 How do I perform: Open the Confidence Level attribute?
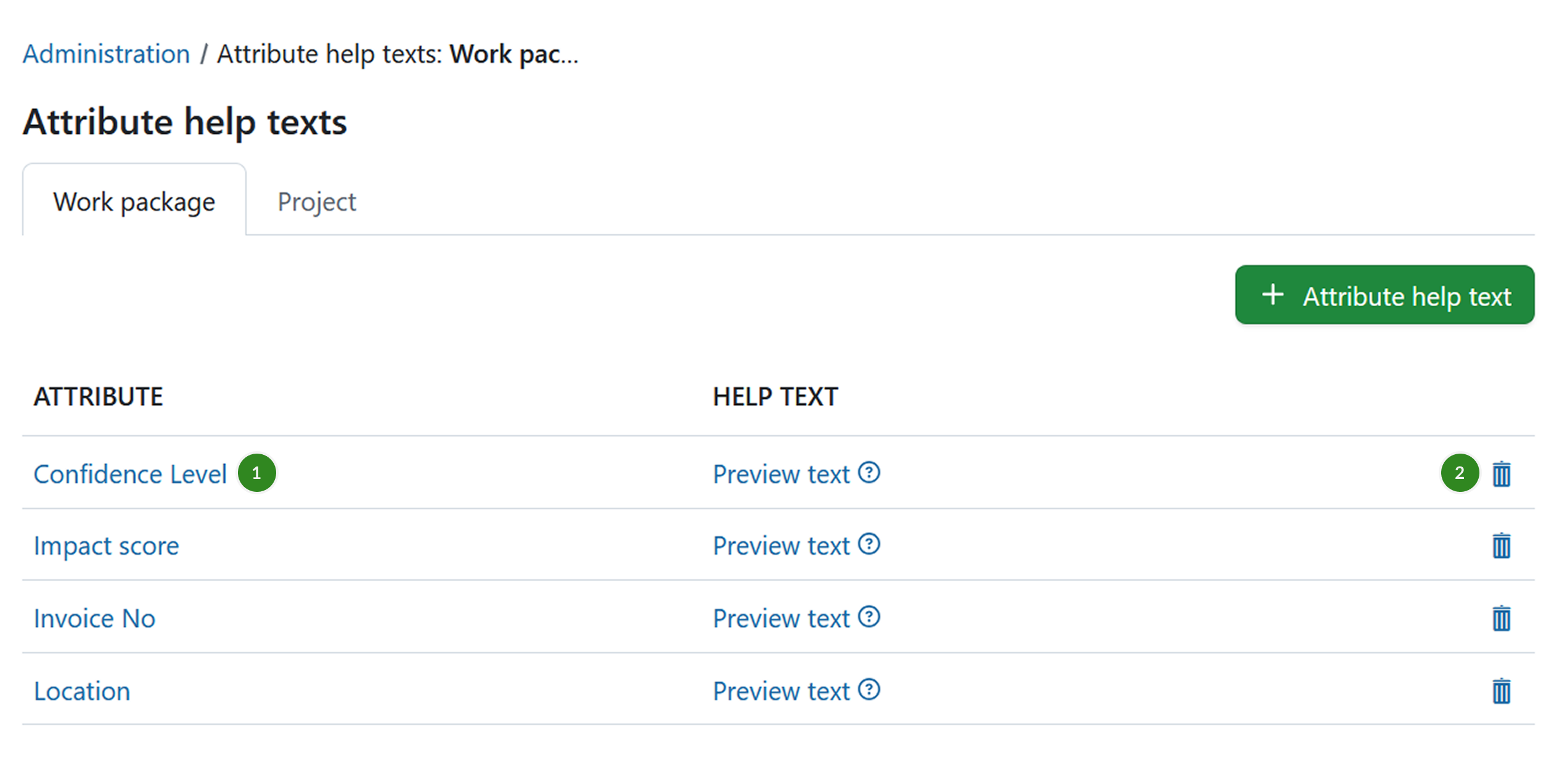tap(131, 473)
